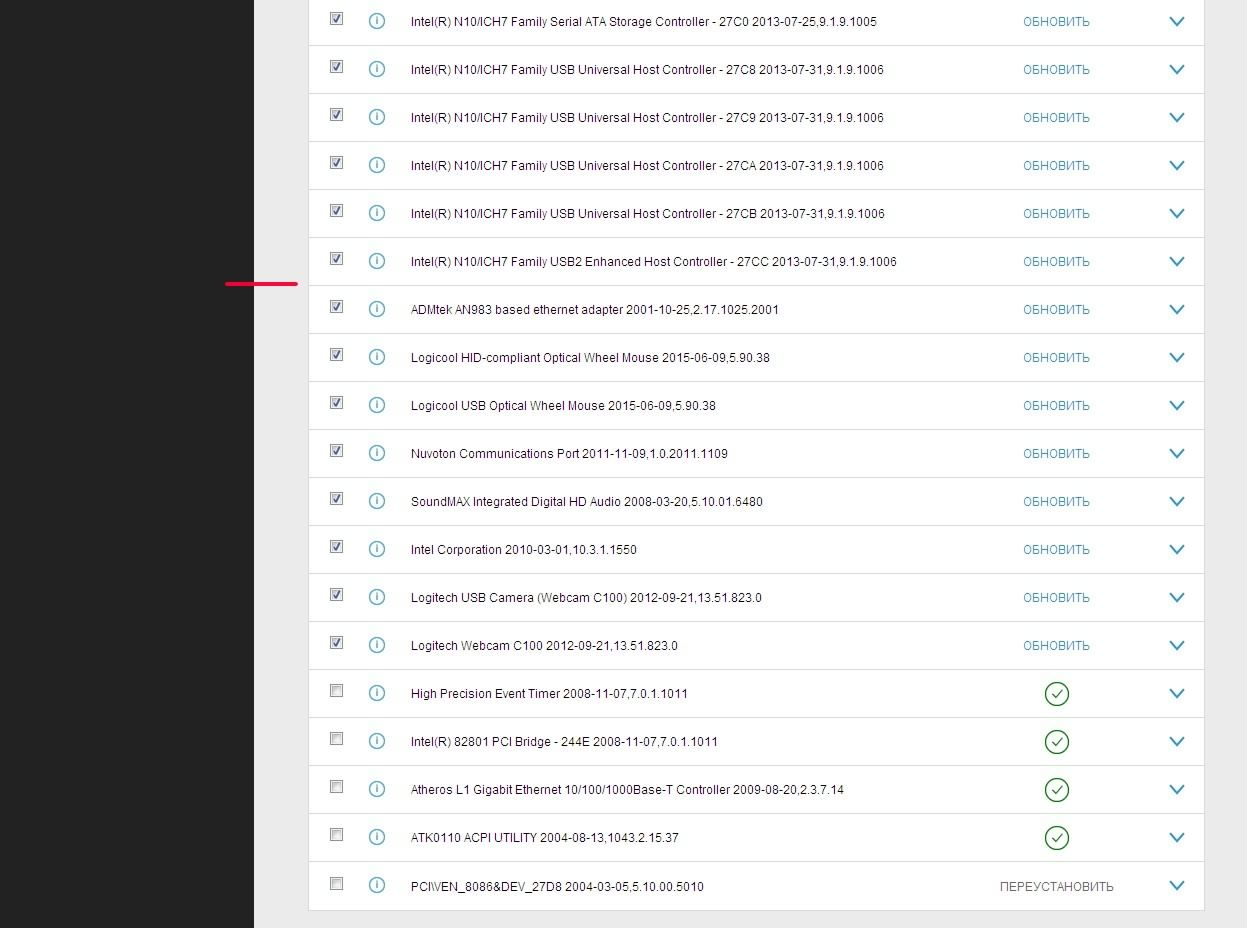The width and height of the screenshot is (1247, 928).
Task: Click green checkmark for ATK0110 ACPI UTILITY
Action: pyautogui.click(x=1057, y=837)
